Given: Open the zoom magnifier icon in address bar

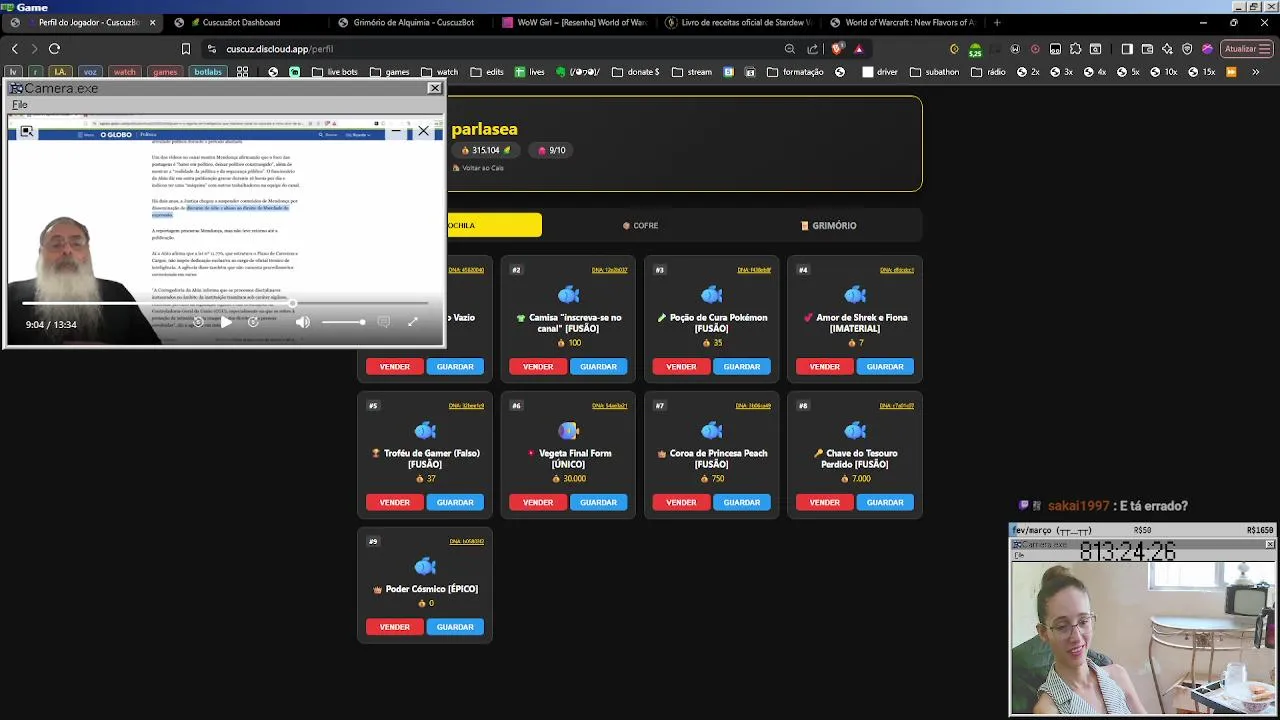Looking at the screenshot, I should pos(790,48).
